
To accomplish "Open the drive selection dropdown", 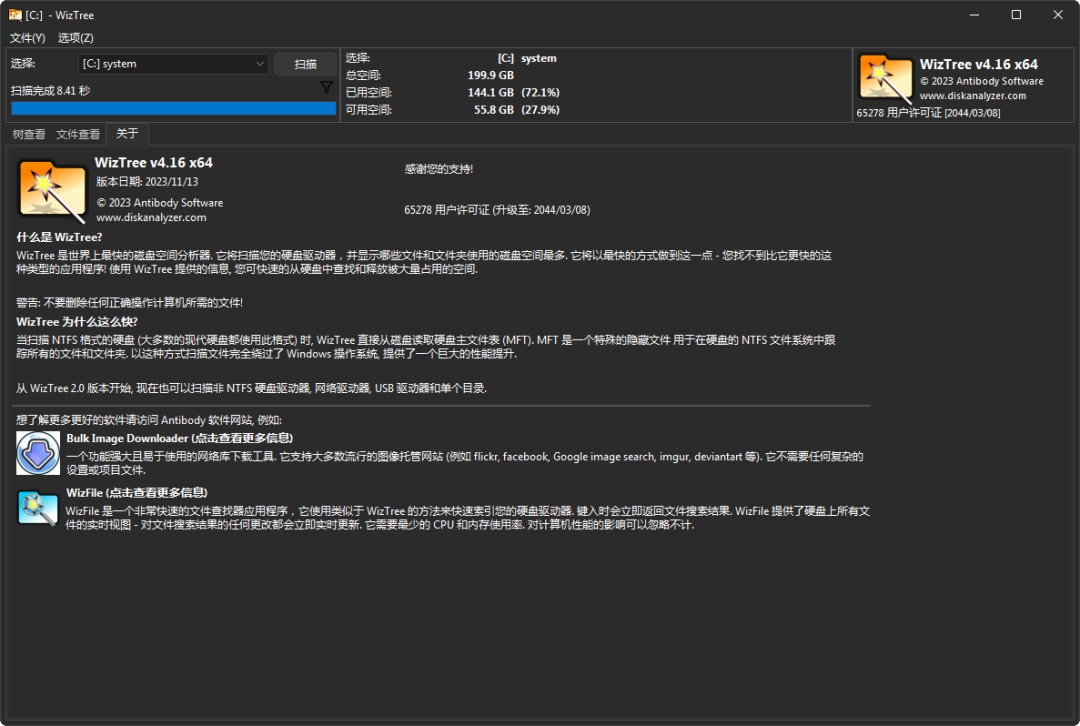I will (x=173, y=64).
